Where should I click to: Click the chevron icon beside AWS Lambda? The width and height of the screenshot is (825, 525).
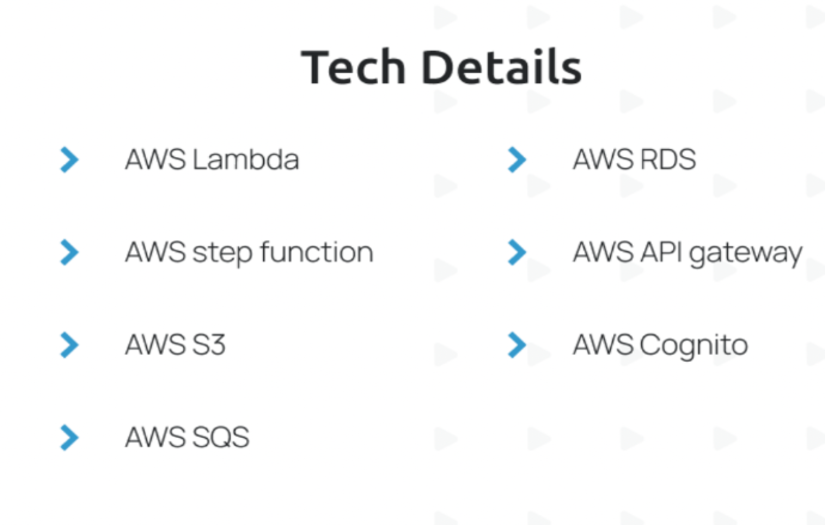69,159
